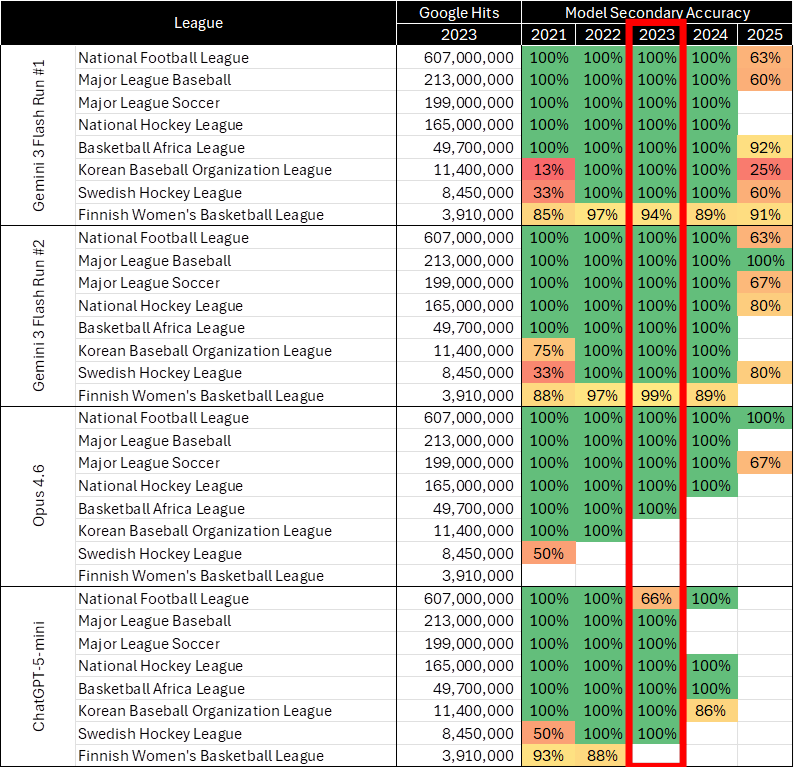The image size is (794, 768).
Task: Click 60% in Run #1 Swedish Hockey League row
Action: point(765,192)
